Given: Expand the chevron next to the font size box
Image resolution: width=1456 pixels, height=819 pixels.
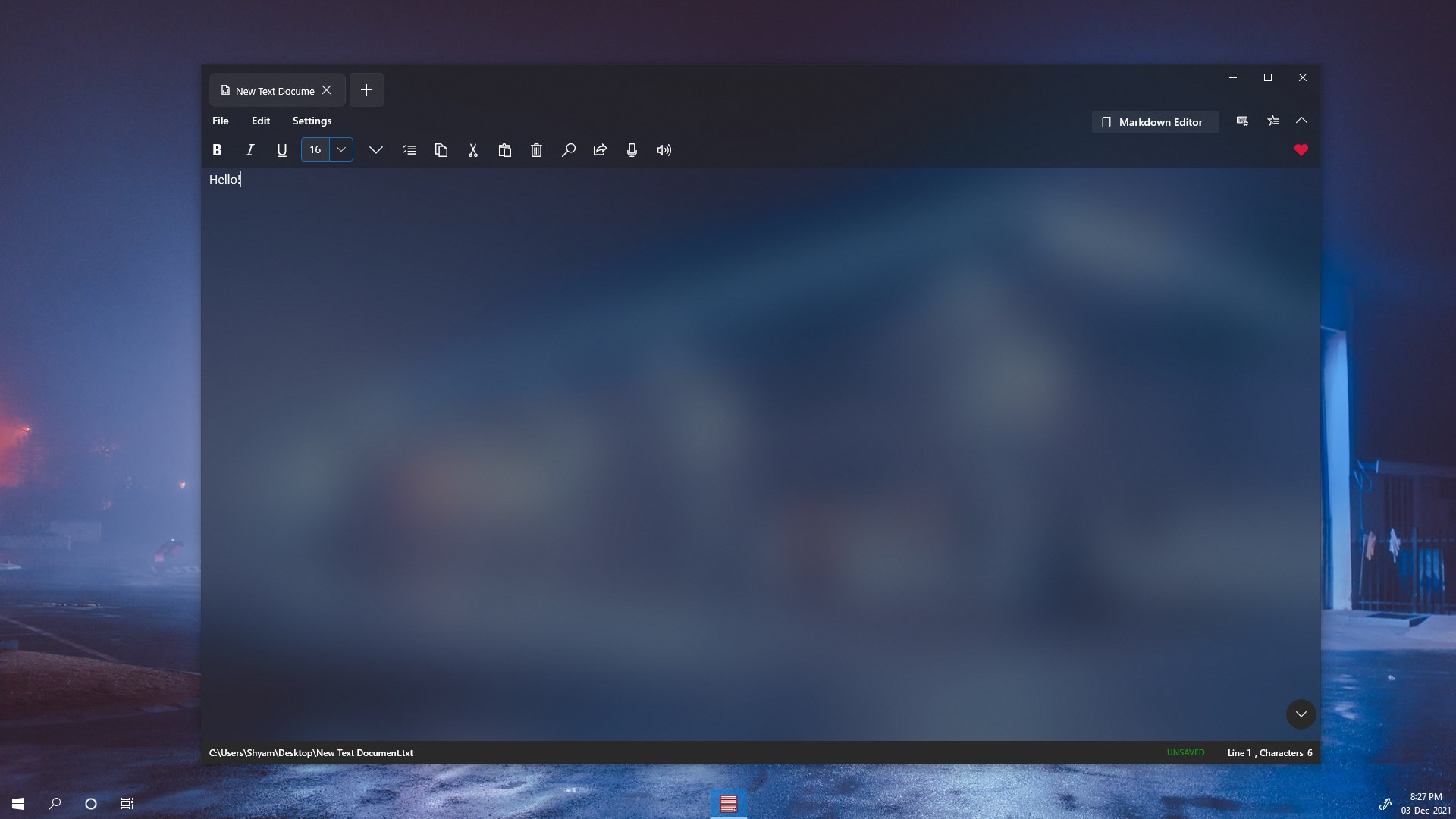Looking at the screenshot, I should coord(375,150).
